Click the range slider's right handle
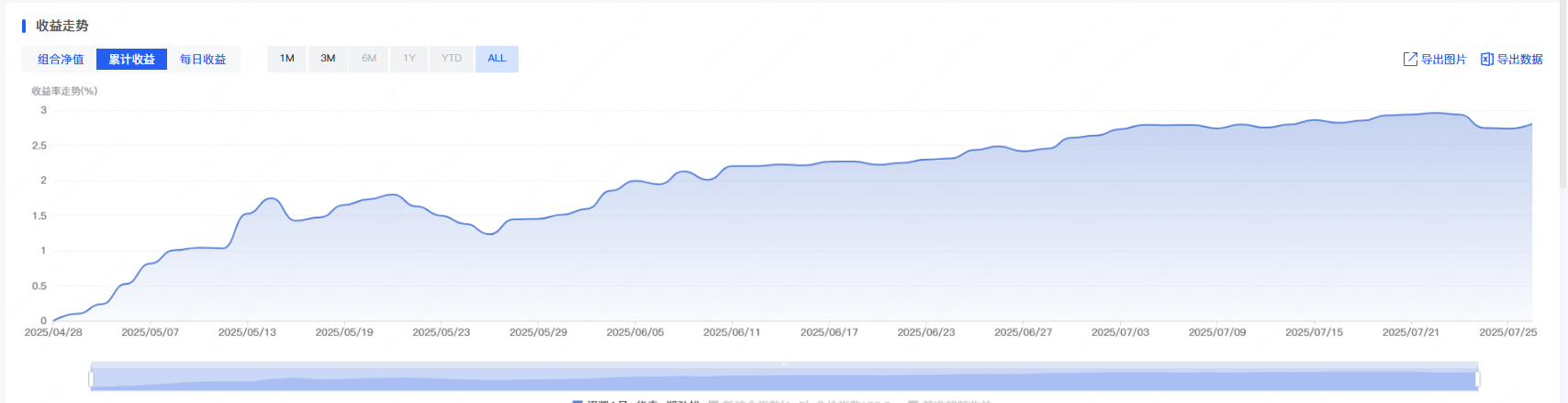The width and height of the screenshot is (1568, 403). coord(1477,378)
